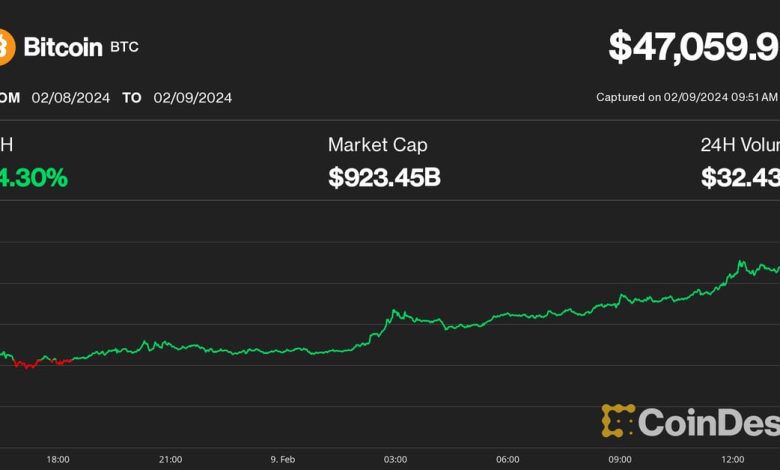Select the 02/08/2024 start date

70,97
